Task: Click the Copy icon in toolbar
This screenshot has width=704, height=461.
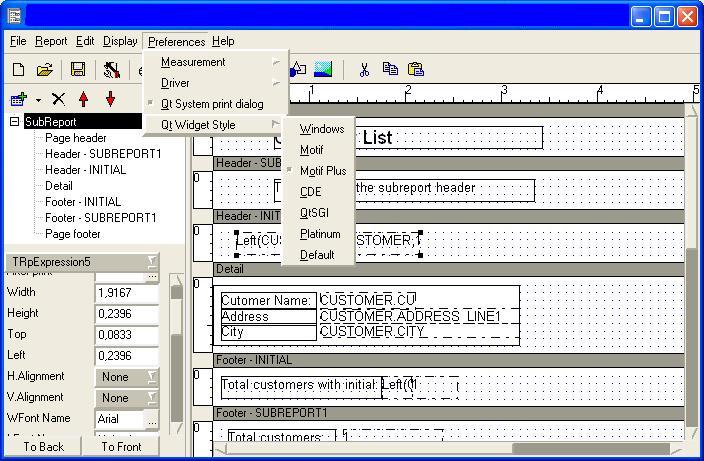Action: [390, 69]
